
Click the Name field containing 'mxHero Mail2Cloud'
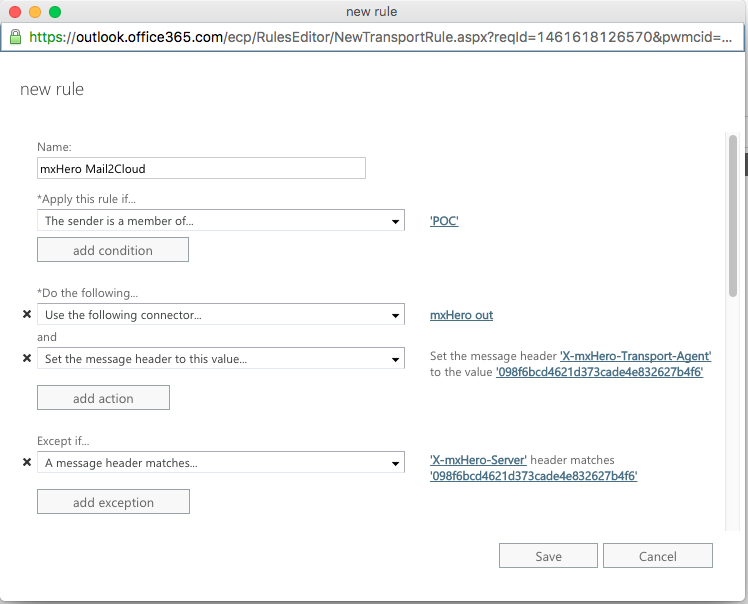click(x=201, y=168)
